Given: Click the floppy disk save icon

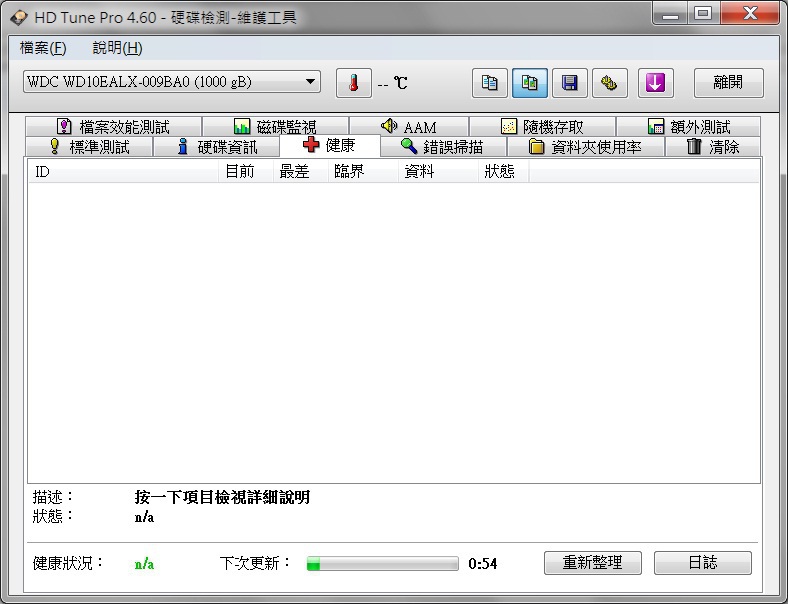Looking at the screenshot, I should pyautogui.click(x=569, y=83).
